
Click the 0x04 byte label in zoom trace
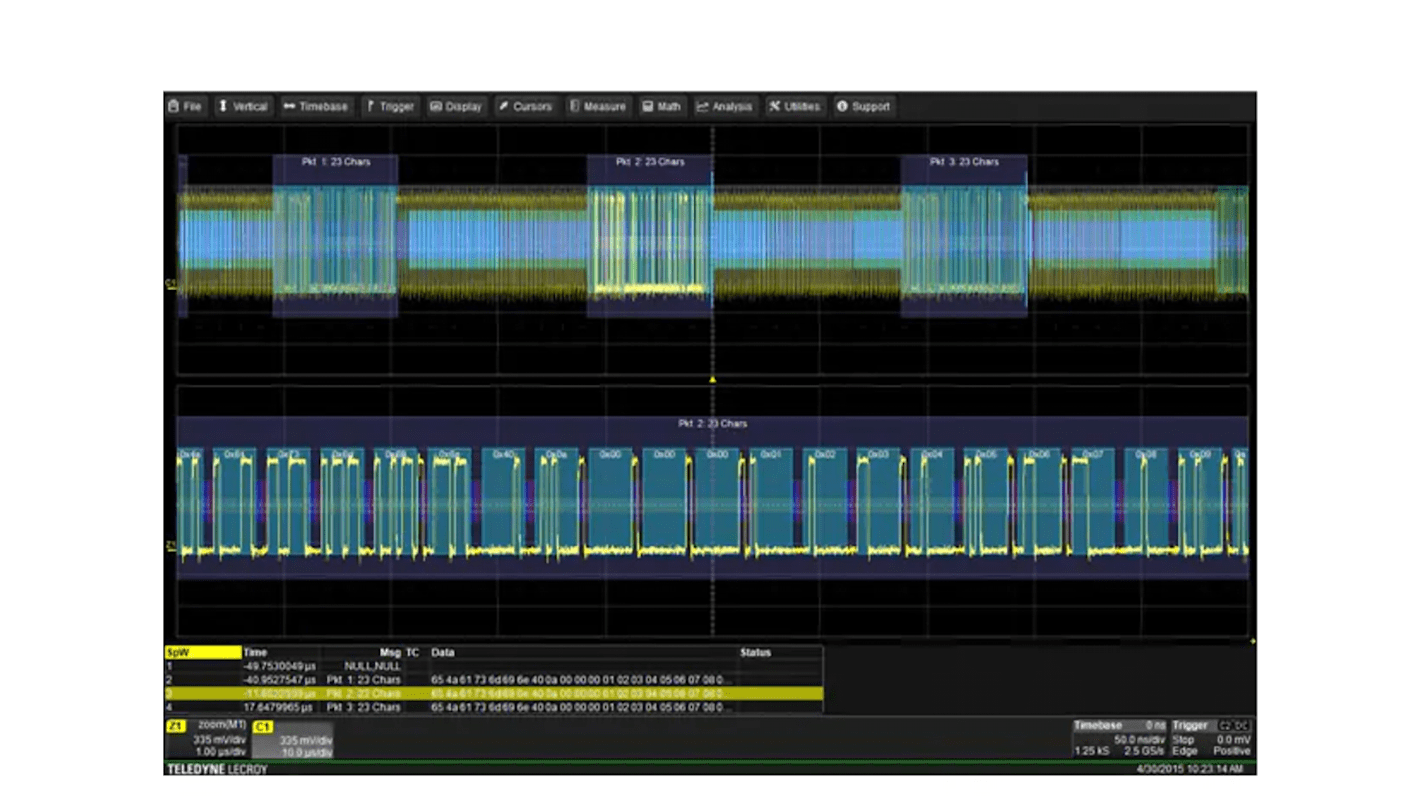[932, 455]
